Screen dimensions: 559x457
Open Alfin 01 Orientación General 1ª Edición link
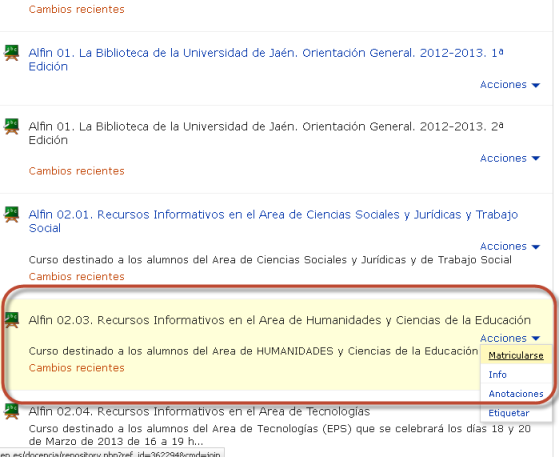pos(266,60)
